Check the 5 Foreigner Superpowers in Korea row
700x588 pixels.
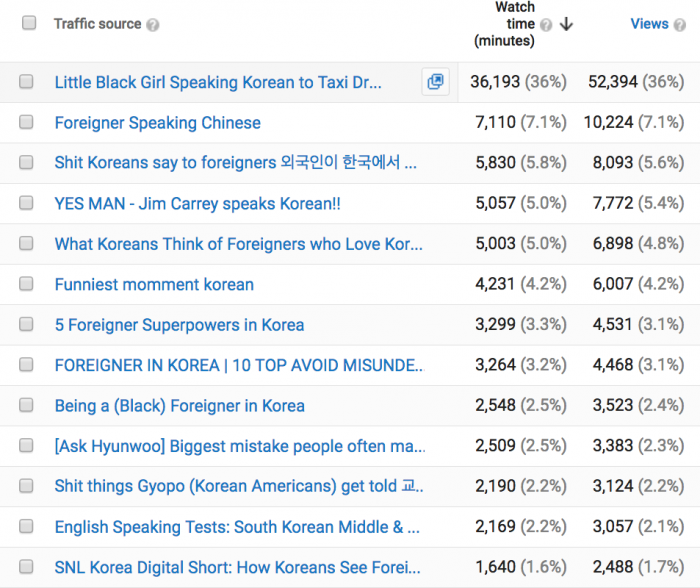pos(26,324)
